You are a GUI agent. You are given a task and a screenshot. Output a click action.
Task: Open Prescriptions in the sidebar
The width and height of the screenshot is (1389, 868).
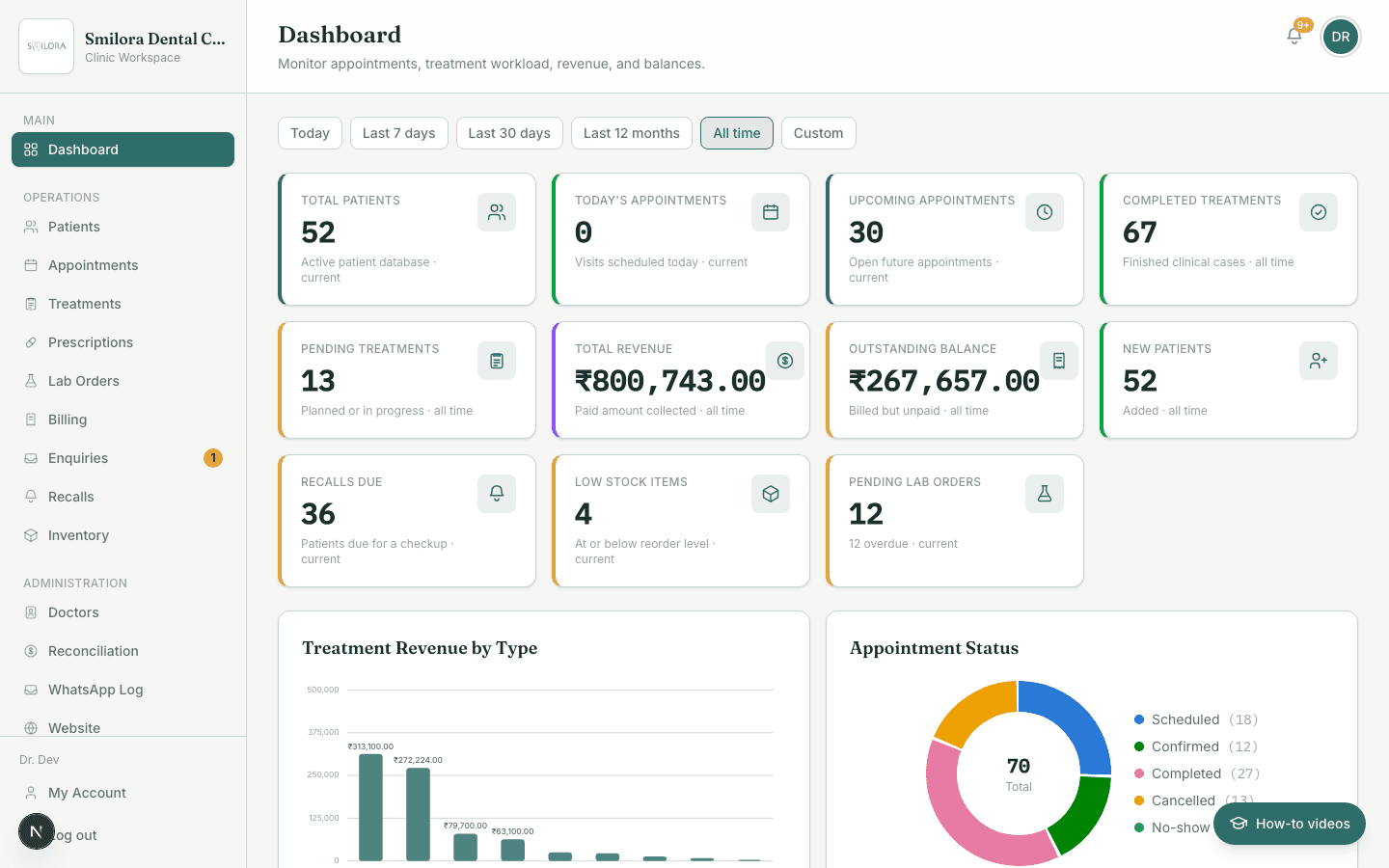pos(123,342)
